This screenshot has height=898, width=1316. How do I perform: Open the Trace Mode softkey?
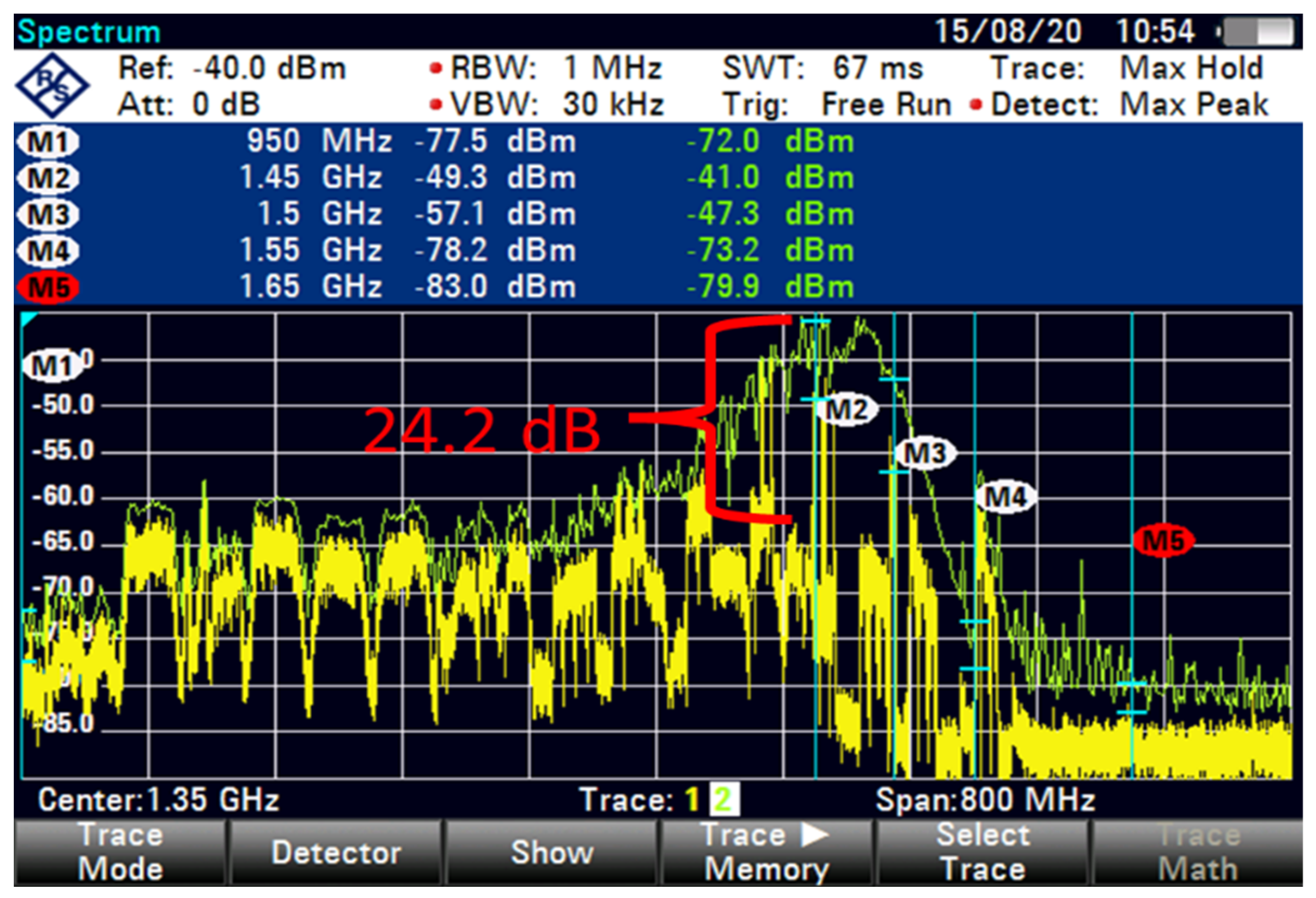tap(120, 852)
